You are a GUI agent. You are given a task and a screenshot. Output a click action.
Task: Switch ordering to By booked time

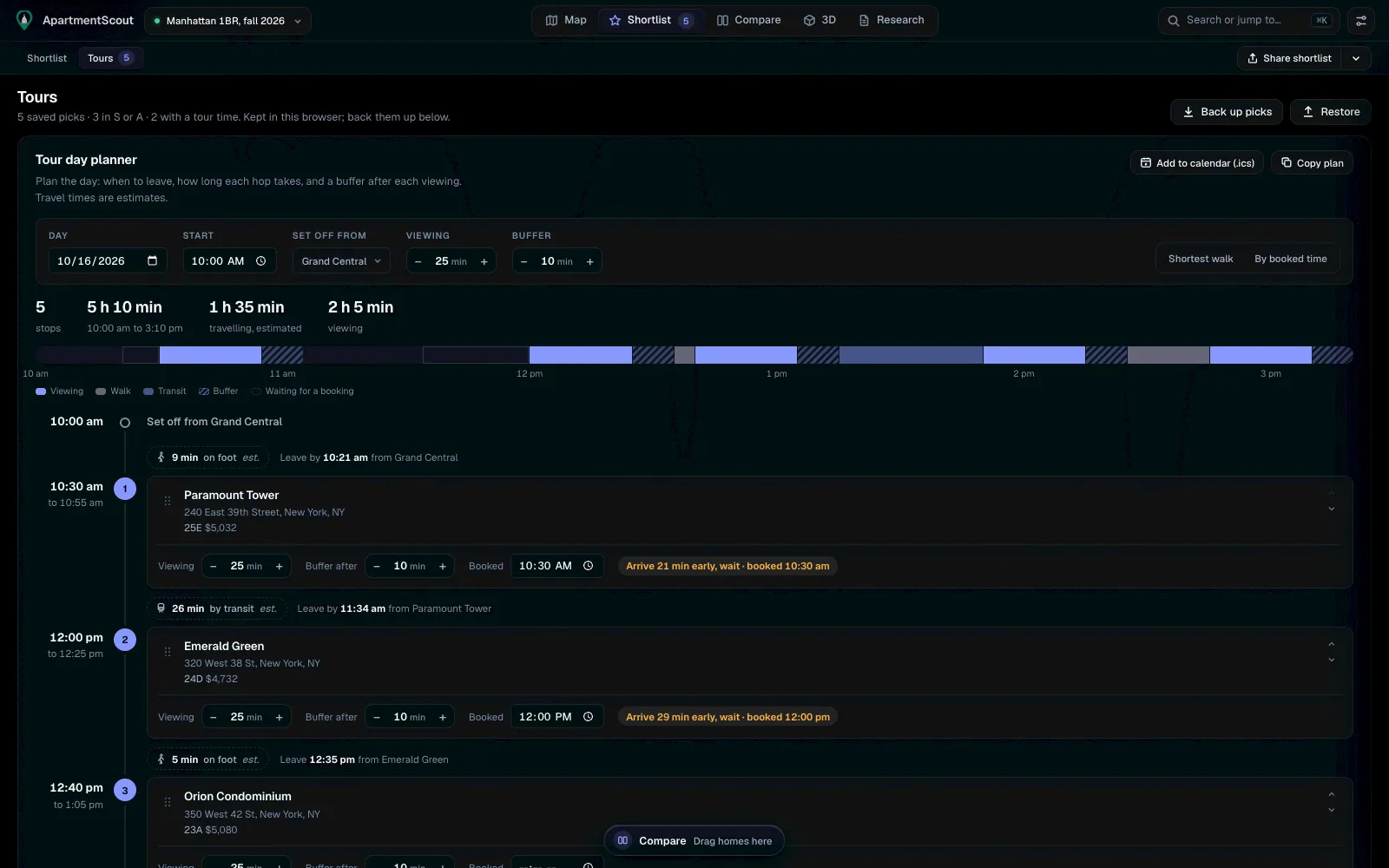pos(1291,259)
